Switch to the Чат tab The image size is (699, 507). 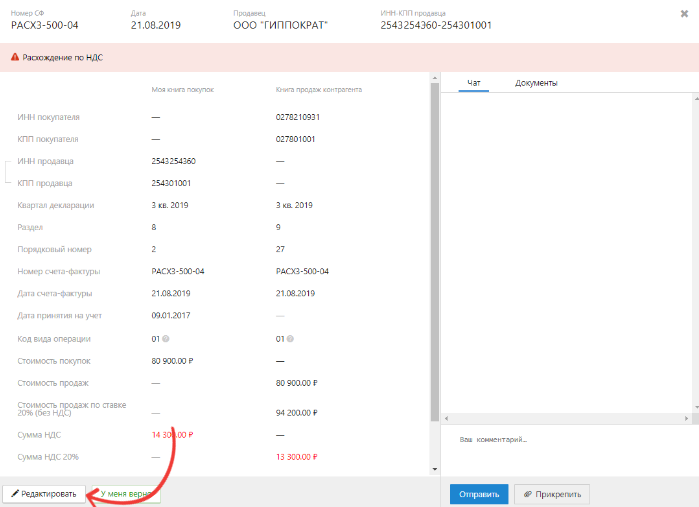(473, 83)
